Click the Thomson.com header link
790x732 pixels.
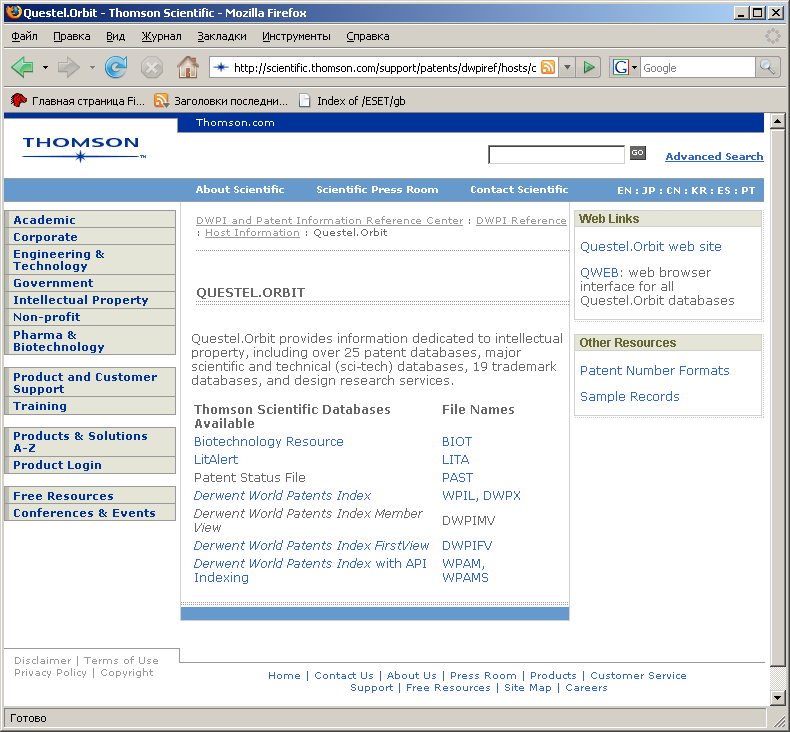pyautogui.click(x=235, y=122)
